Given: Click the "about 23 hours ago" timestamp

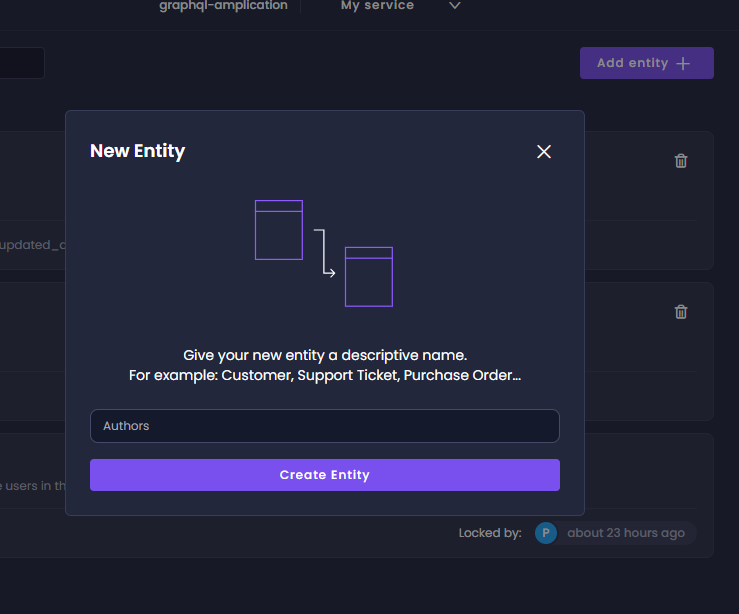Looking at the screenshot, I should point(626,533).
